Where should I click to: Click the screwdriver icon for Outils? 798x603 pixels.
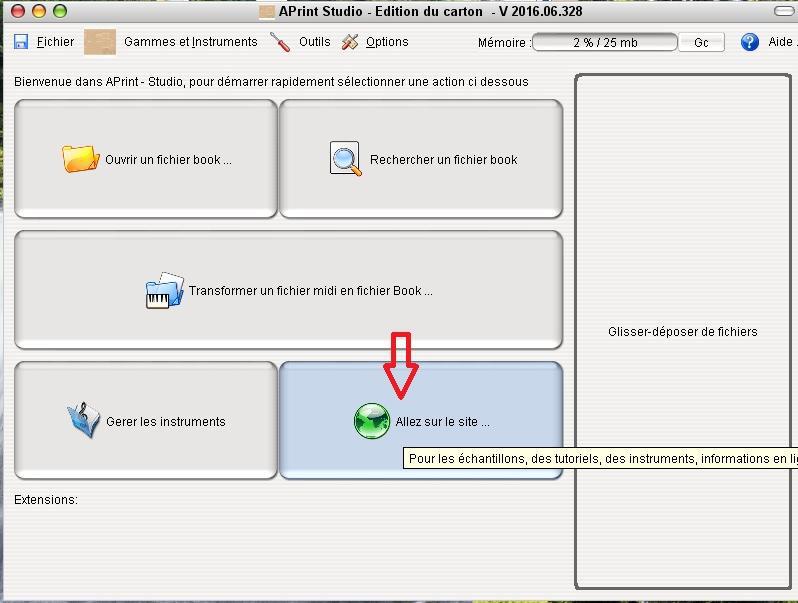280,42
